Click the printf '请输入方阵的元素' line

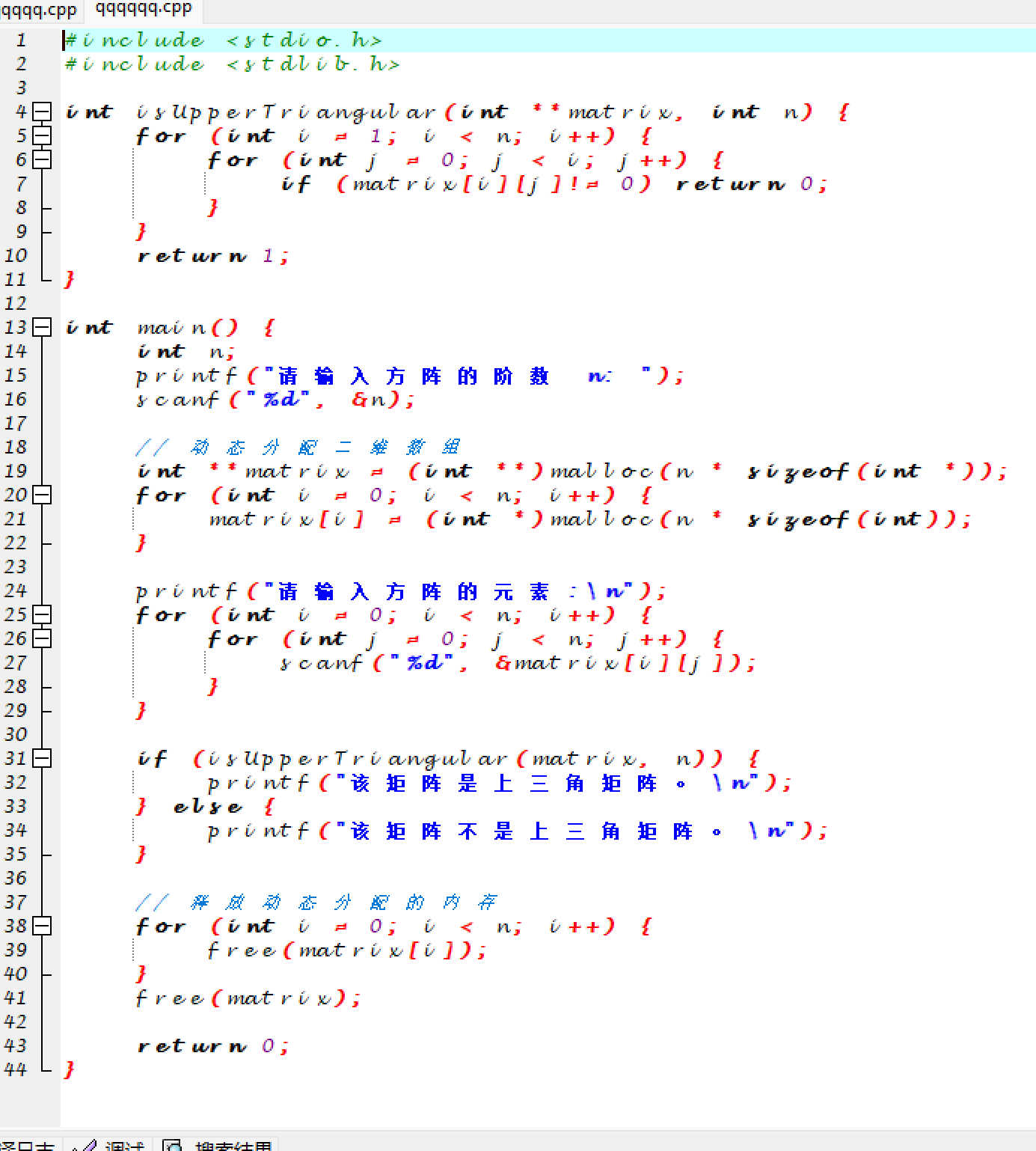401,591
